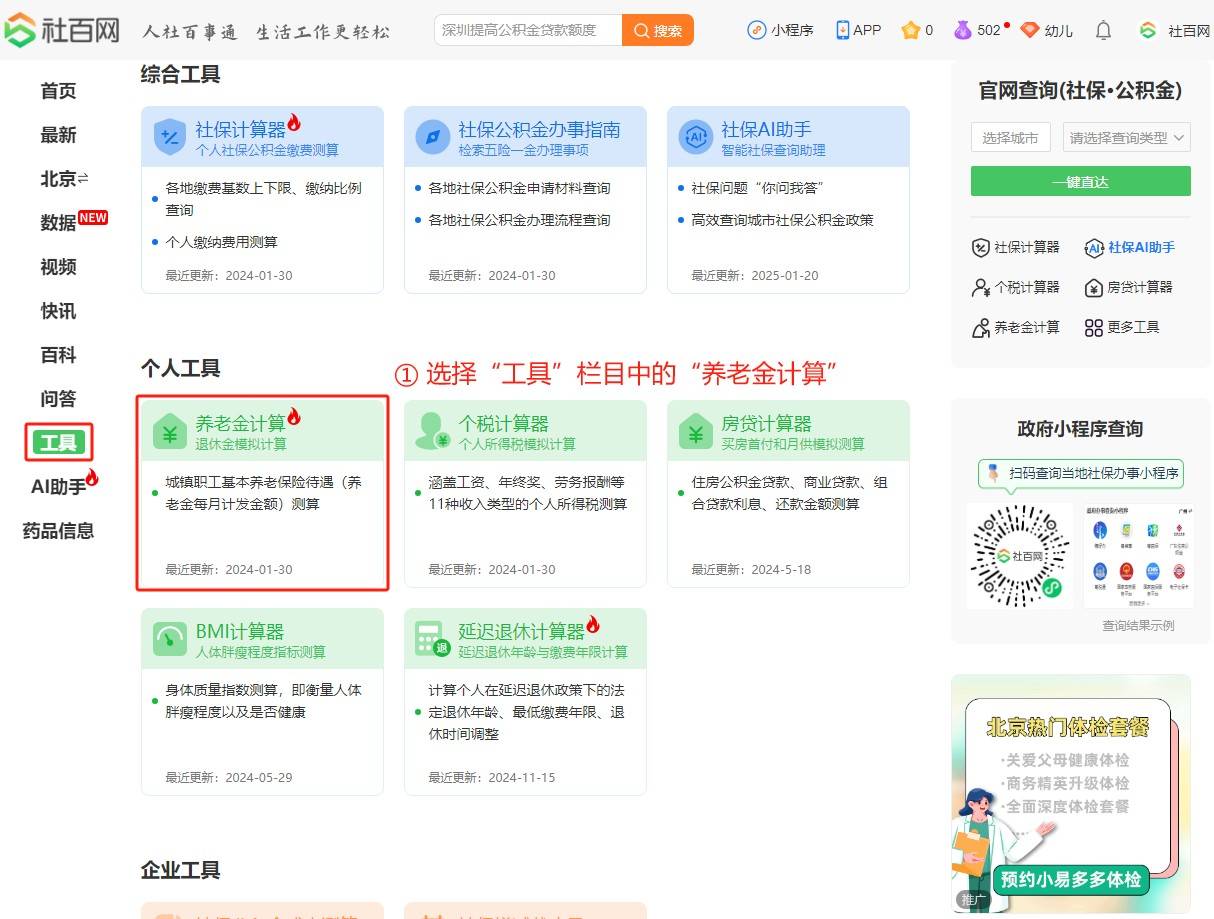The image size is (1214, 919).
Task: Click the 房贷计算器 house icon in sidebar
Action: pyautogui.click(x=1093, y=287)
